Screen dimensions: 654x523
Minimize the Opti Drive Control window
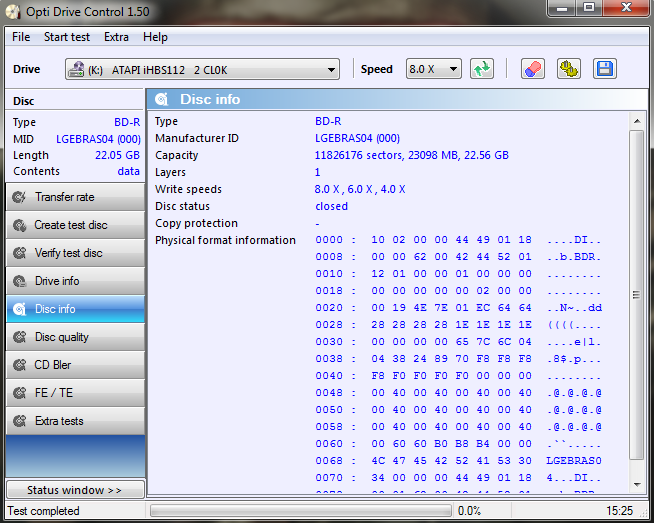[x=562, y=8]
